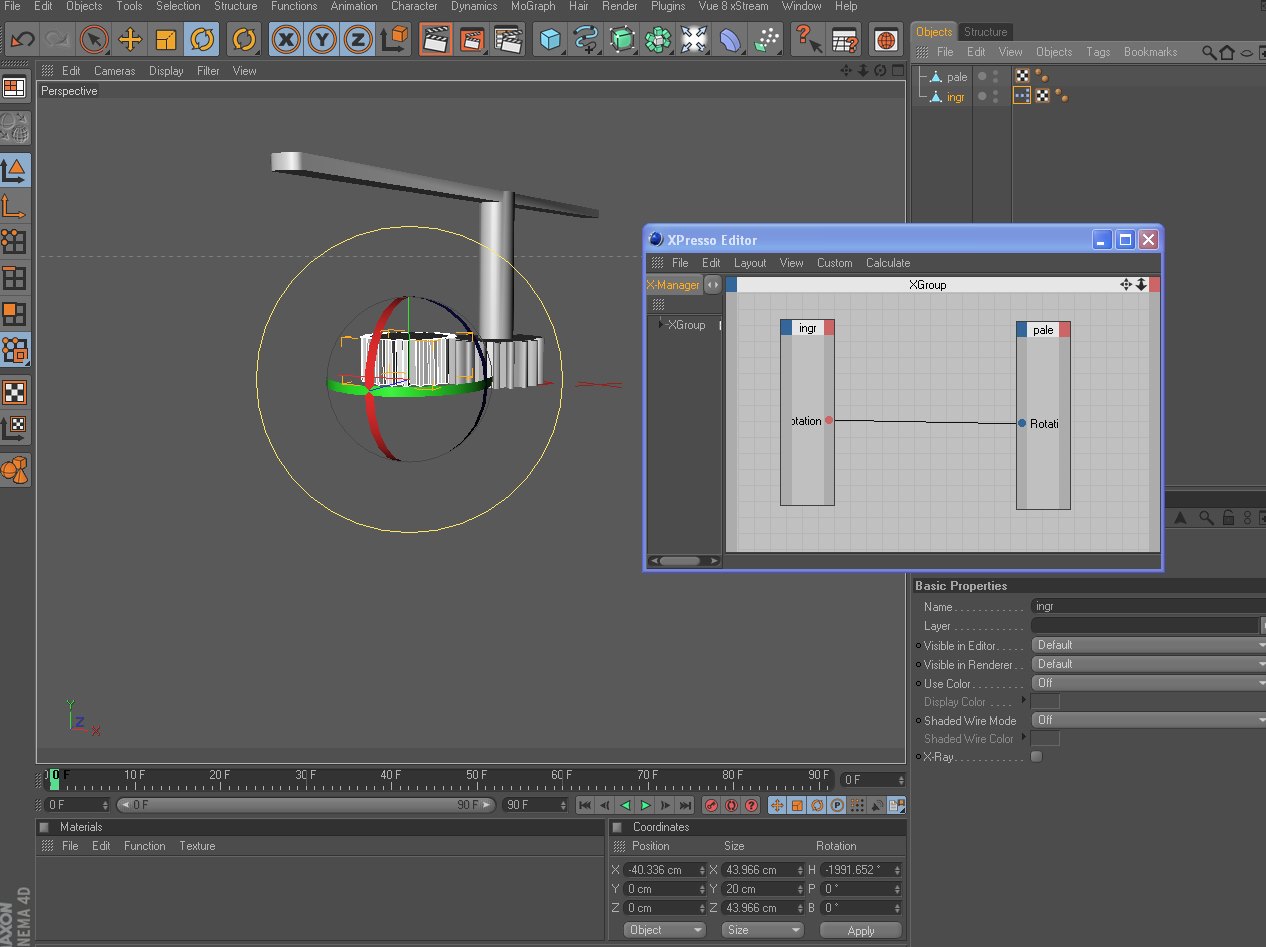Click the search magnifier in Objects manager

click(x=1209, y=52)
